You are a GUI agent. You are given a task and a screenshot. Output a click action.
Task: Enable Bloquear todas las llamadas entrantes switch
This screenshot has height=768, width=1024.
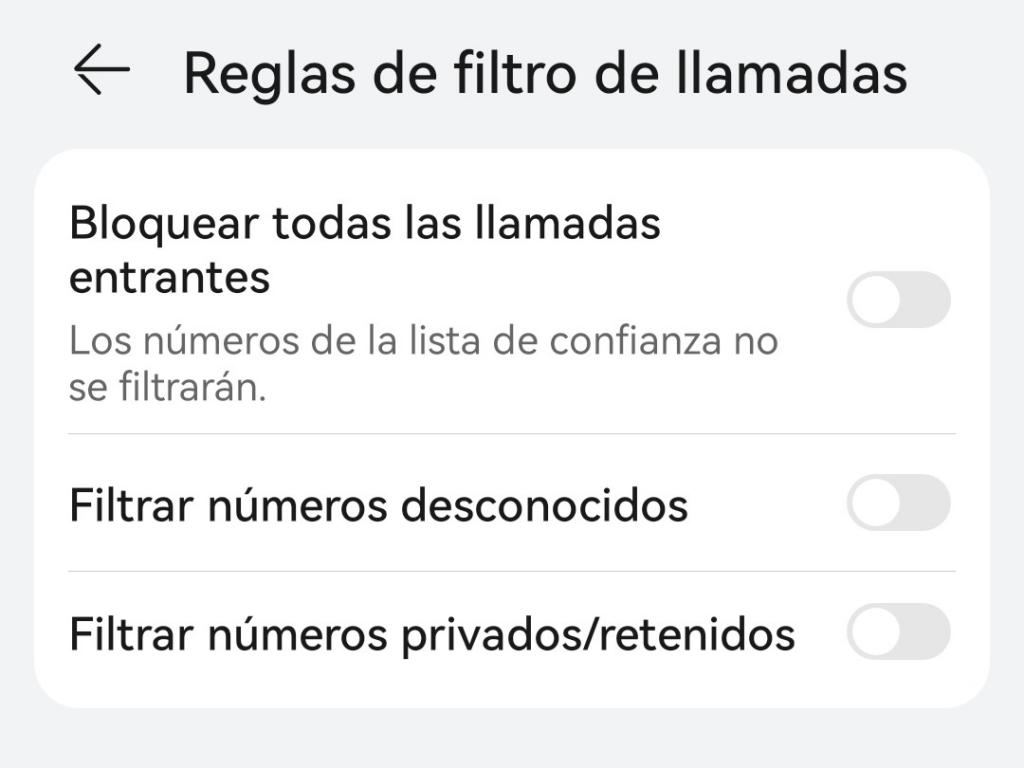pyautogui.click(x=898, y=299)
